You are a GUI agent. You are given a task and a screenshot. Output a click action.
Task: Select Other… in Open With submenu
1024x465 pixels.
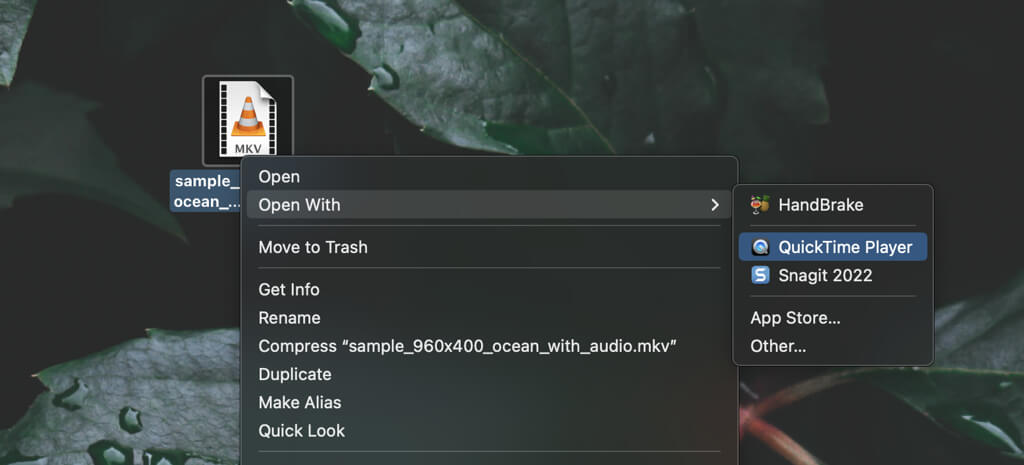[x=833, y=346]
